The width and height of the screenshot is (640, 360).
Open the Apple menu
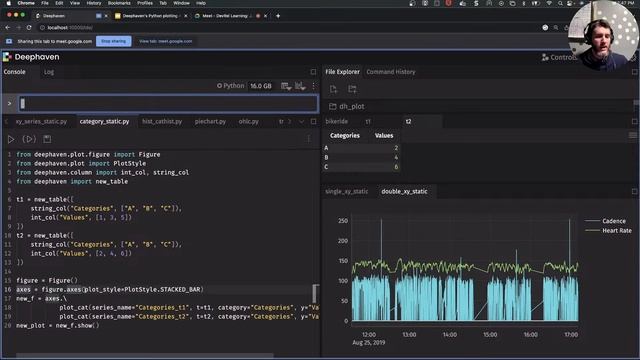click(8, 3)
